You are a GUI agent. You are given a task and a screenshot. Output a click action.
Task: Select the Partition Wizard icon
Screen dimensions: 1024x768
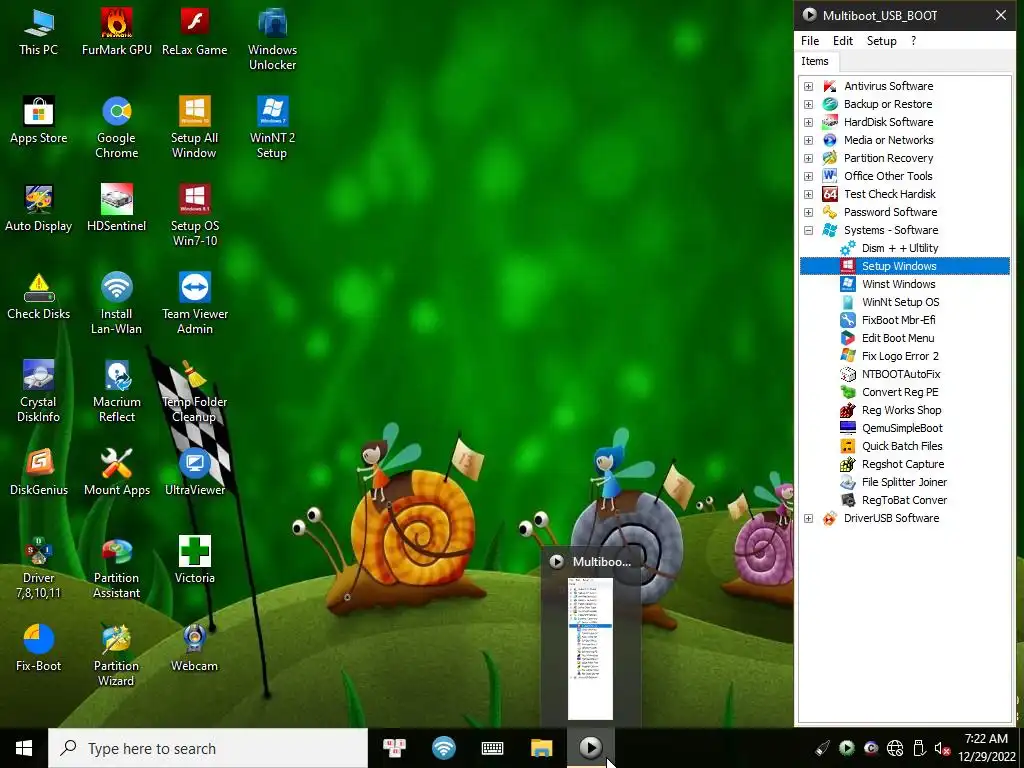pyautogui.click(x=117, y=656)
